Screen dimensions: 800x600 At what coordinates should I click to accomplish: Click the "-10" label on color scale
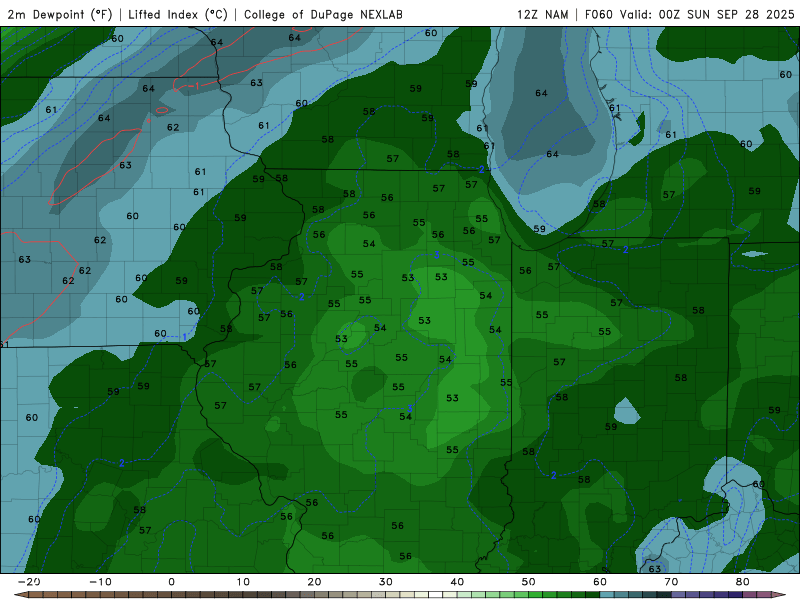(100, 582)
